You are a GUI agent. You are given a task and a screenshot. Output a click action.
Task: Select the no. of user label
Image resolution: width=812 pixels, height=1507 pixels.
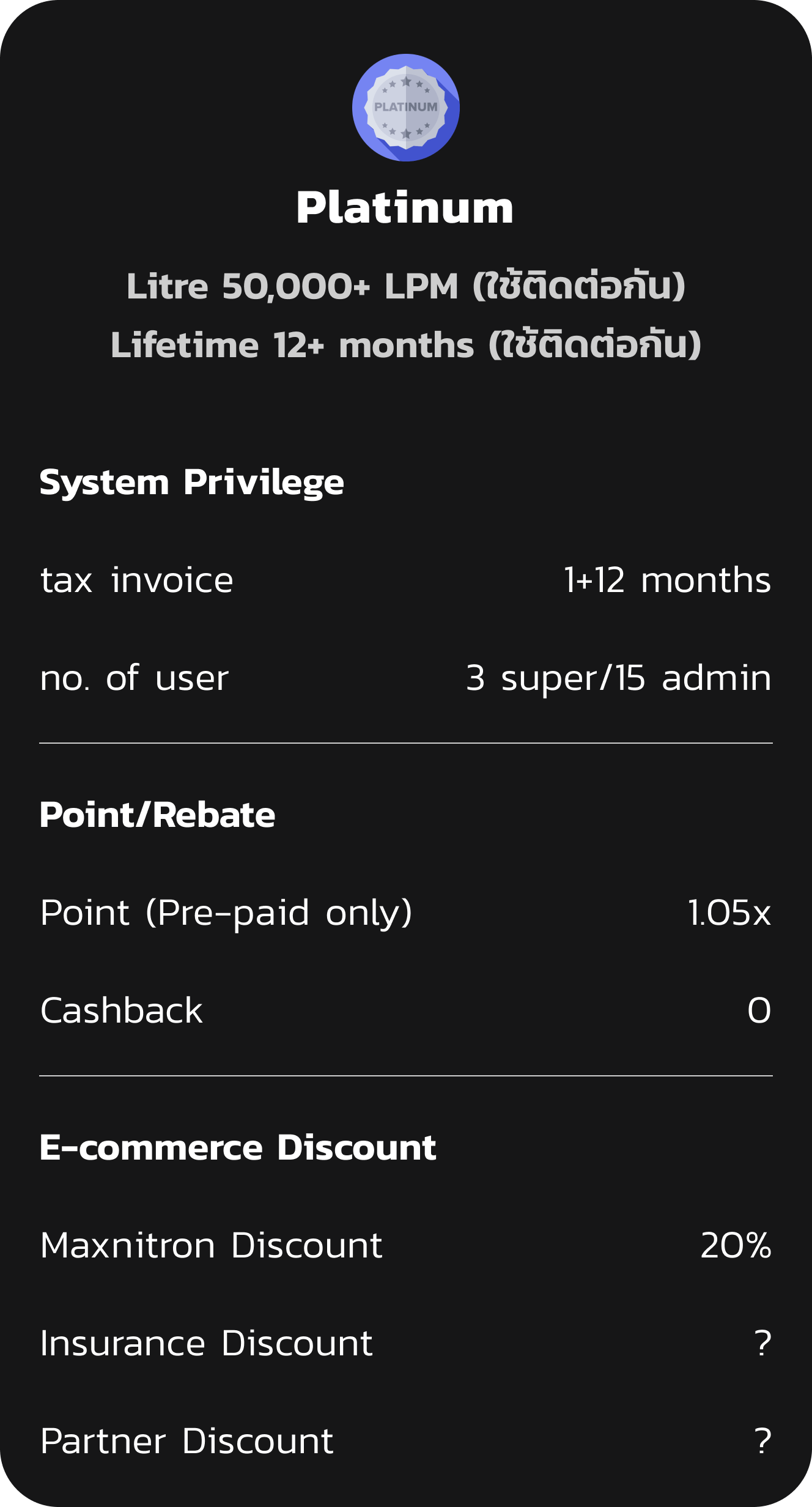pos(135,678)
